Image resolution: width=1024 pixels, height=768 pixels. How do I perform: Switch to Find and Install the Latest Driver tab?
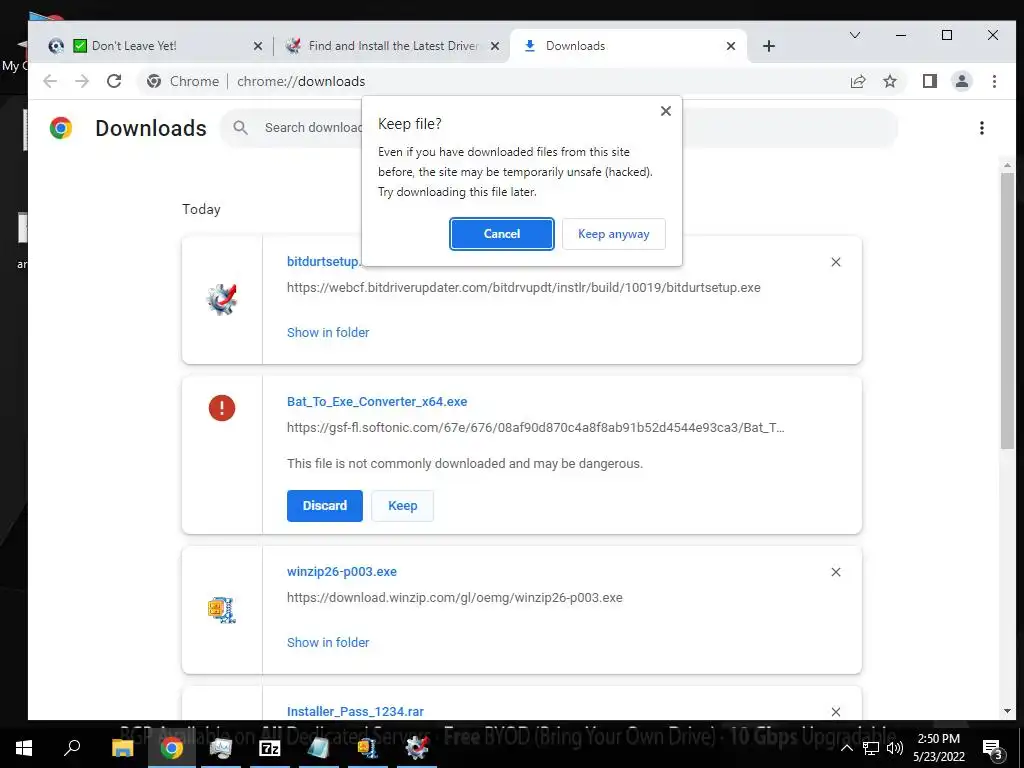pyautogui.click(x=394, y=46)
